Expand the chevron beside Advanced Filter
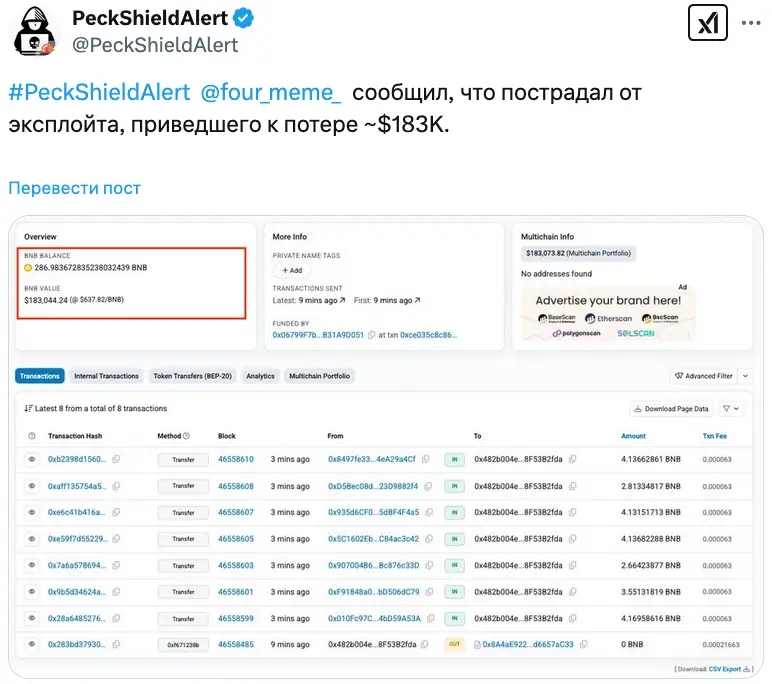 746,376
